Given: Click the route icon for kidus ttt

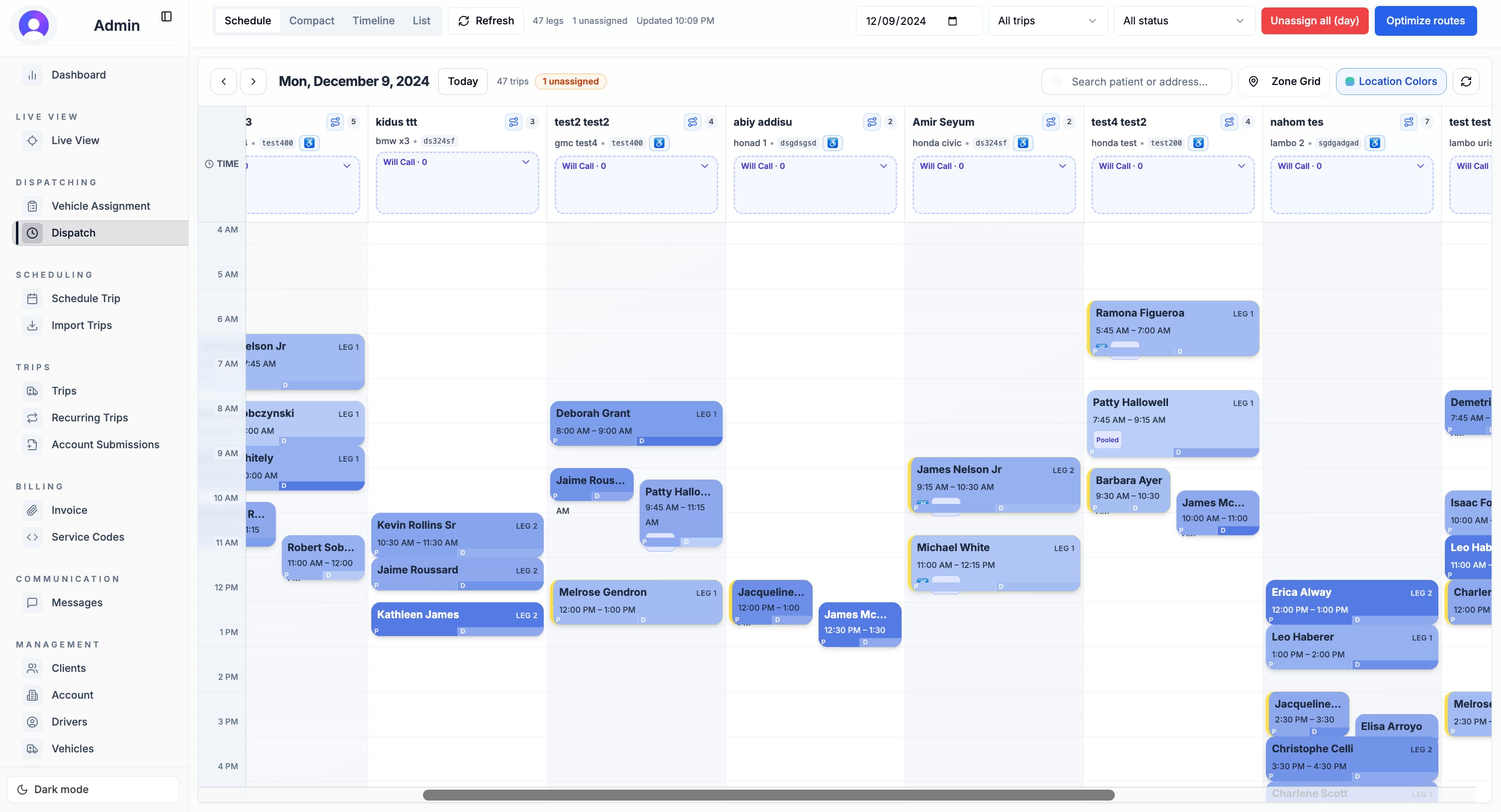Looking at the screenshot, I should tap(513, 122).
